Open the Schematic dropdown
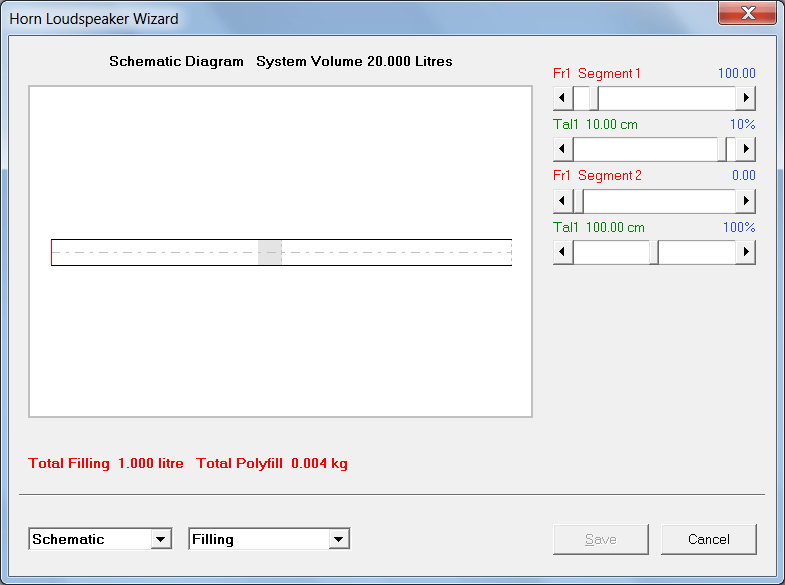 coord(161,539)
